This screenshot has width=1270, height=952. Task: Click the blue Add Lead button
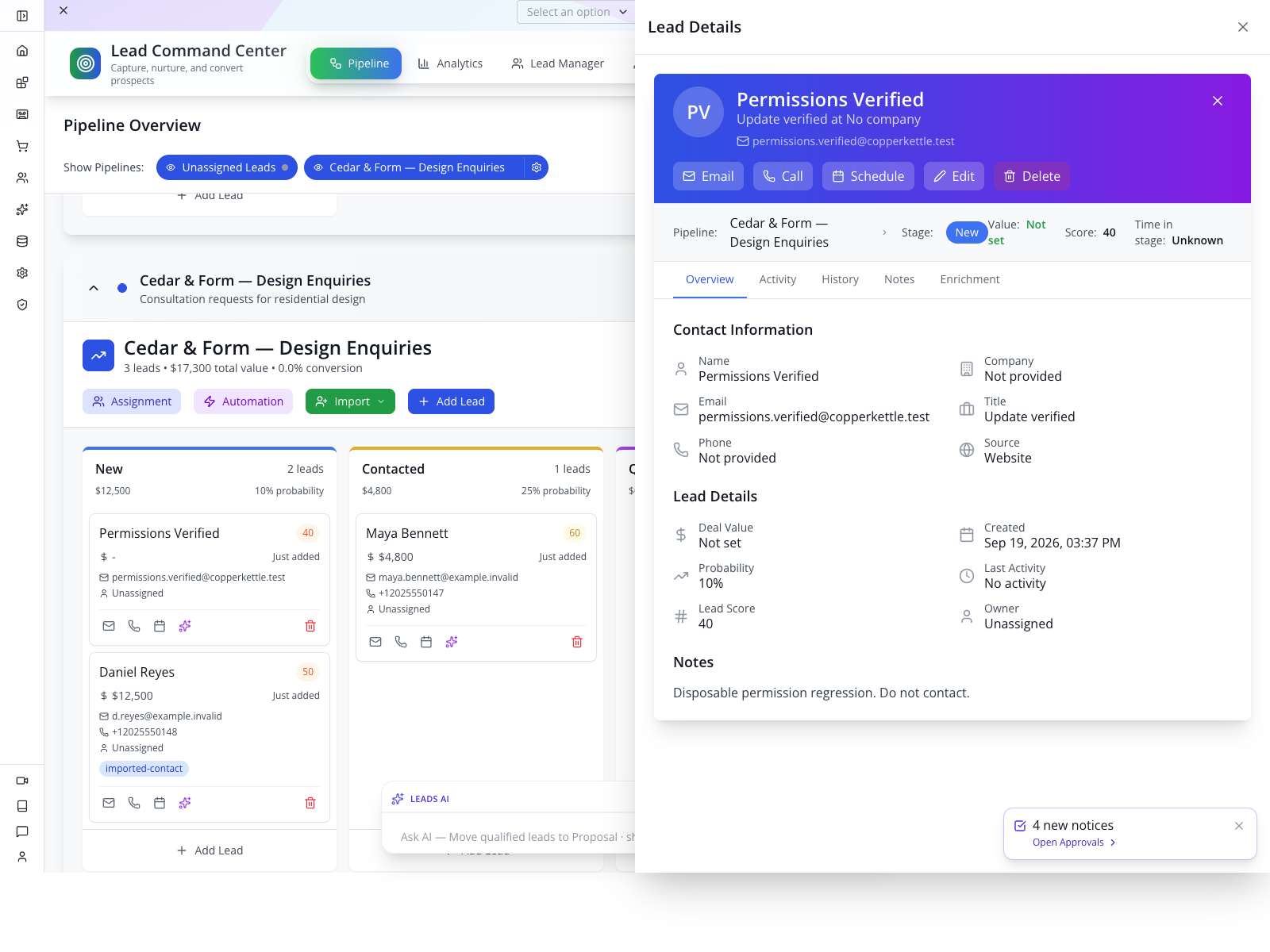[x=451, y=401]
